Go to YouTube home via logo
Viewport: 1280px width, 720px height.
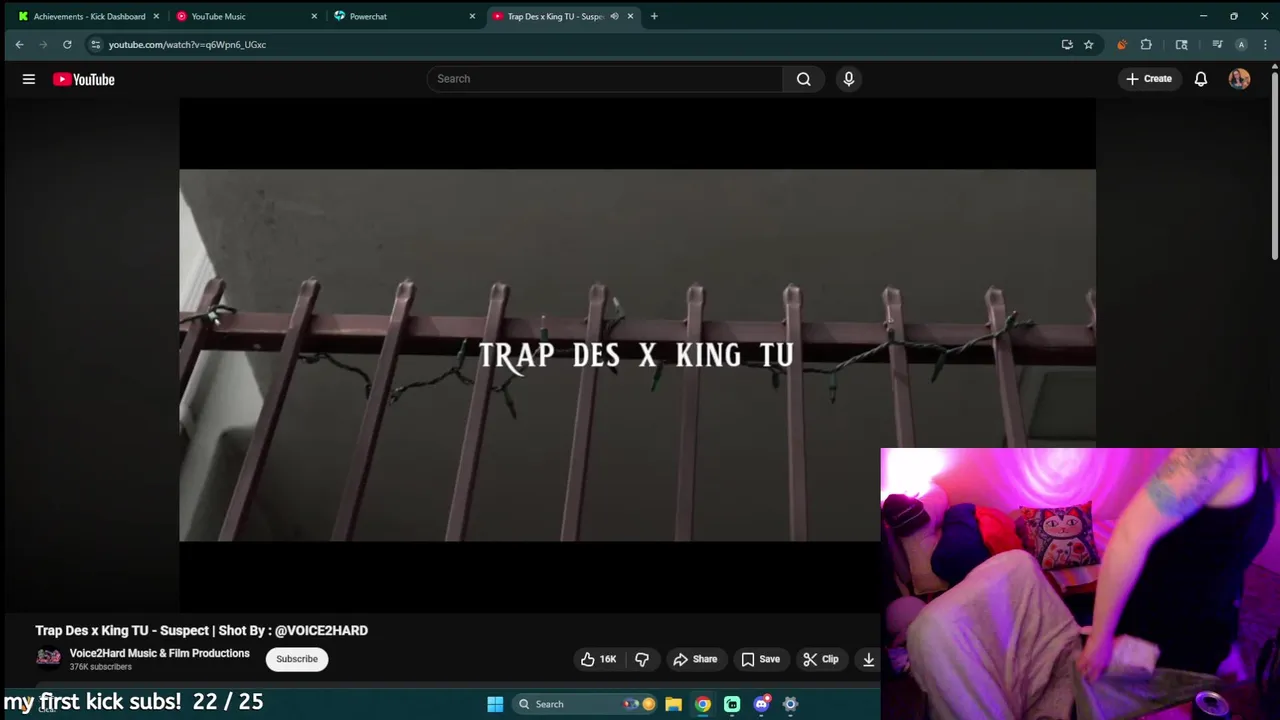coord(84,79)
